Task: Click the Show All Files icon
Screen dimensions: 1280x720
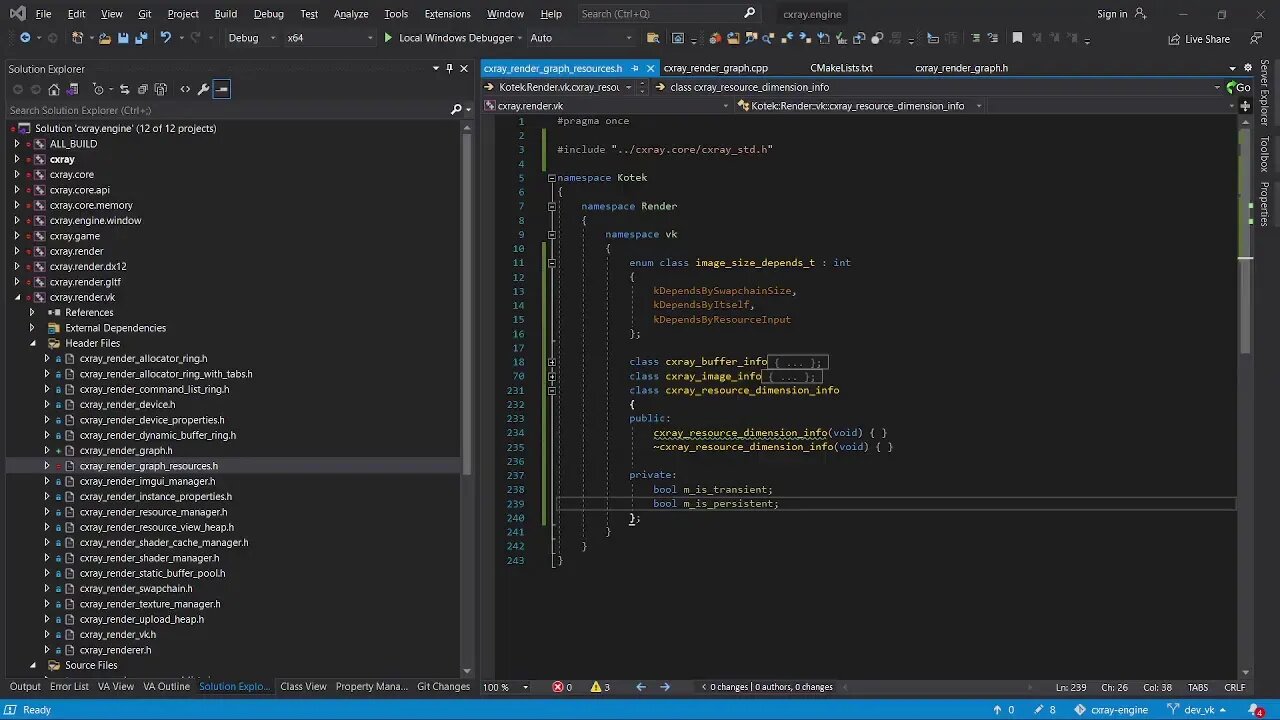Action: (x=161, y=89)
